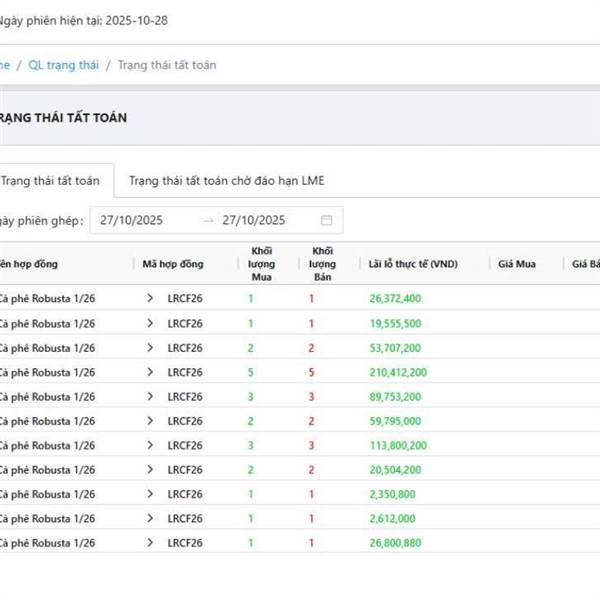
Task: Click the Khối lượng Mua column header
Action: (x=262, y=264)
